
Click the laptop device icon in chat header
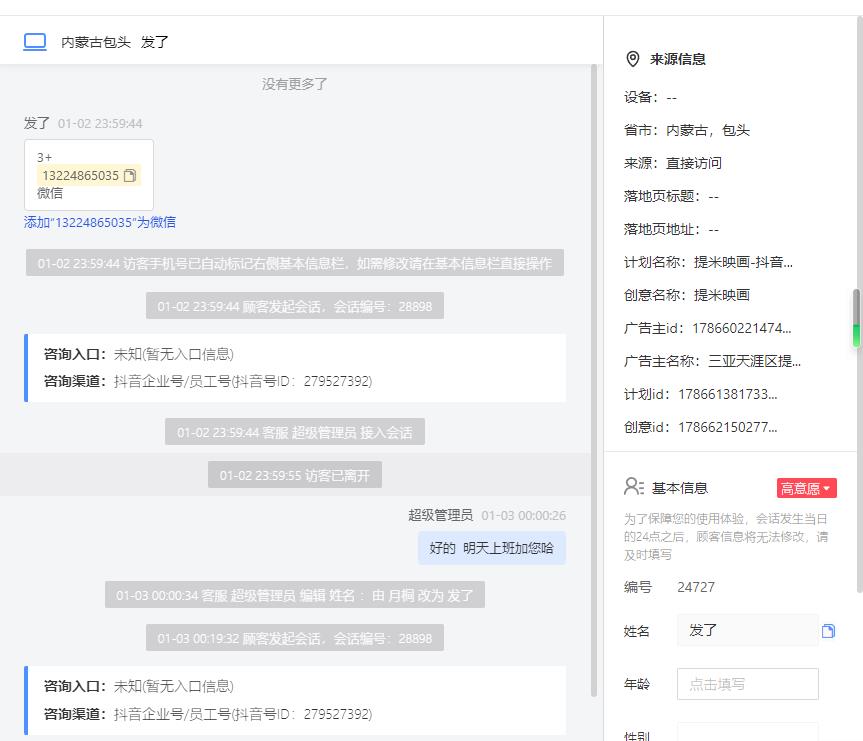[35, 42]
